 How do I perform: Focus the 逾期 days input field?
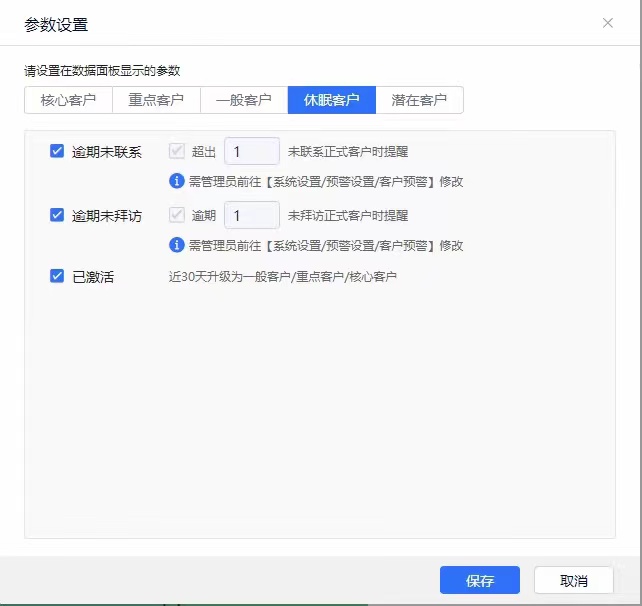(x=251, y=215)
